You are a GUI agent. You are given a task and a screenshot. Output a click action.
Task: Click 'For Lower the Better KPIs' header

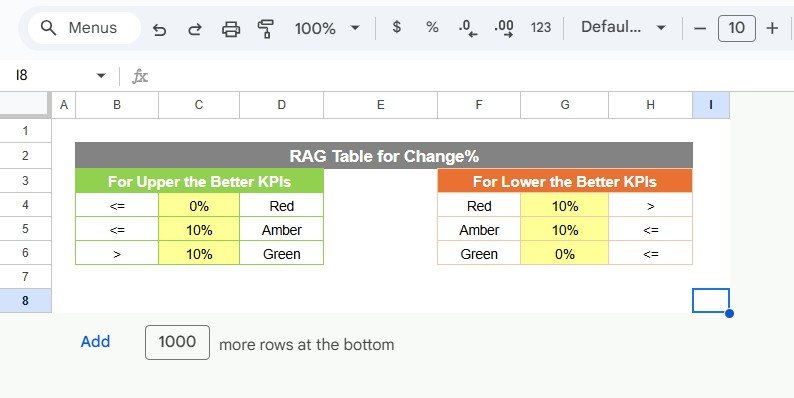pos(565,181)
